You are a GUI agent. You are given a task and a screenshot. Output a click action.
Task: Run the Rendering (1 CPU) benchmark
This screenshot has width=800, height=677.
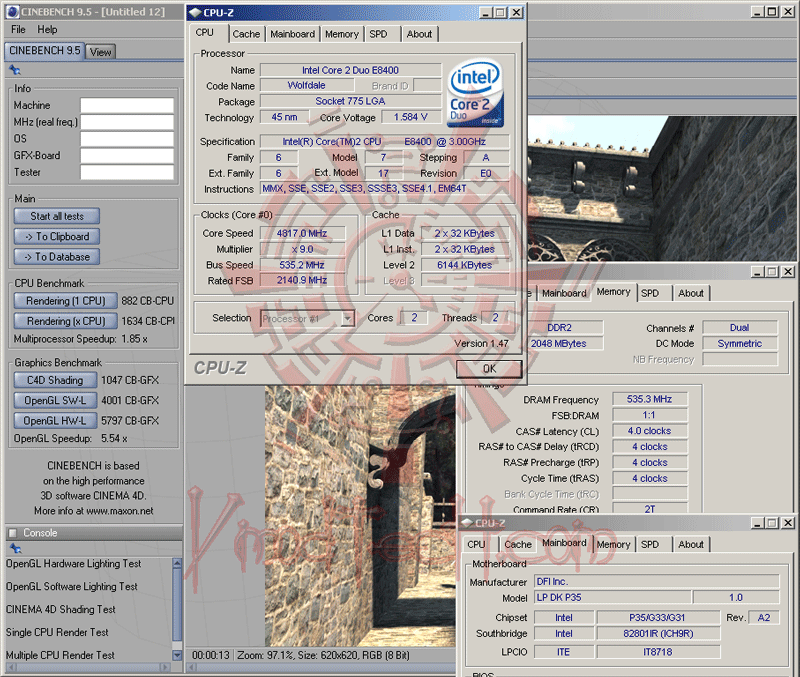click(x=65, y=301)
